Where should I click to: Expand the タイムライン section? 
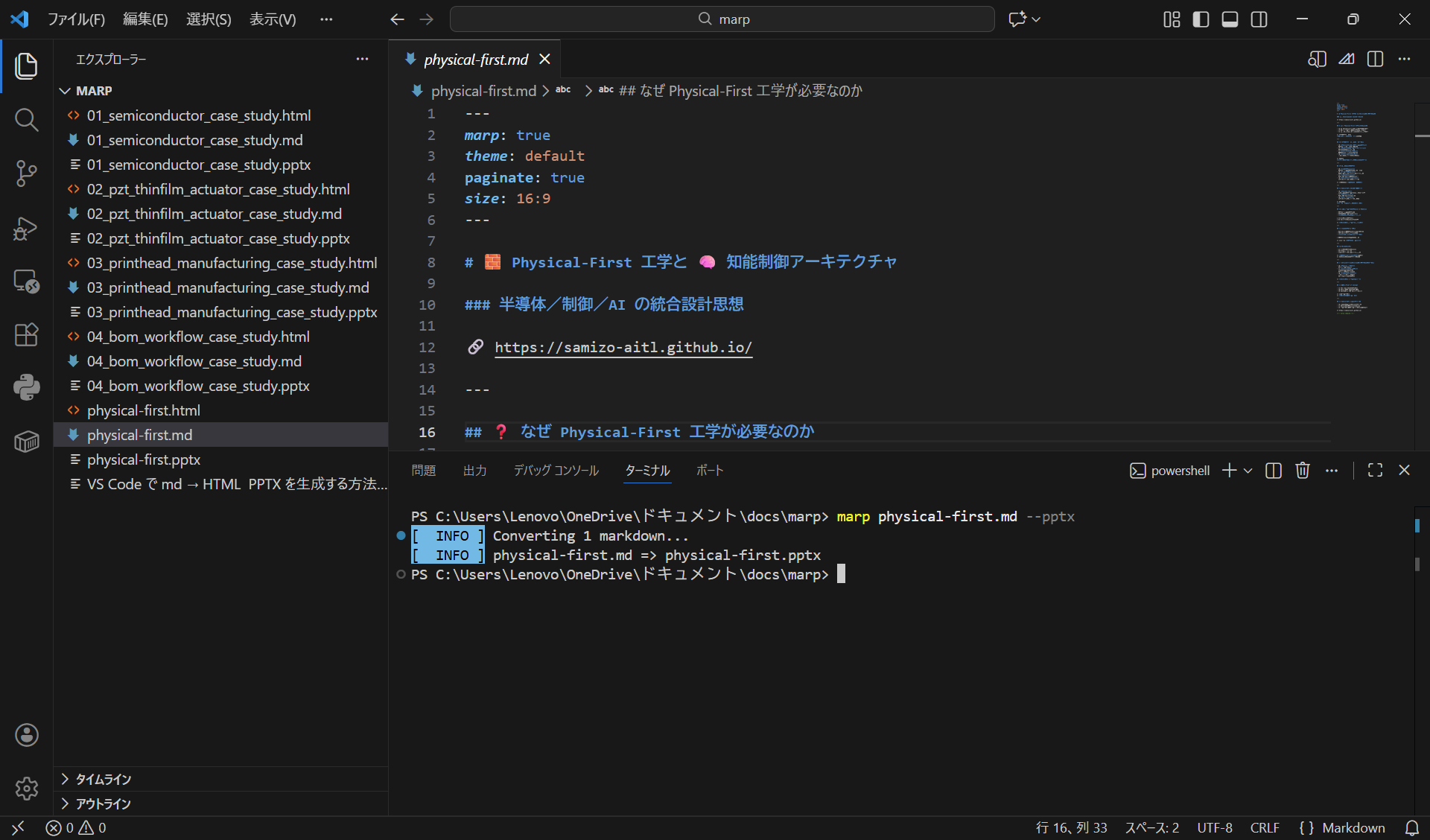pyautogui.click(x=103, y=779)
